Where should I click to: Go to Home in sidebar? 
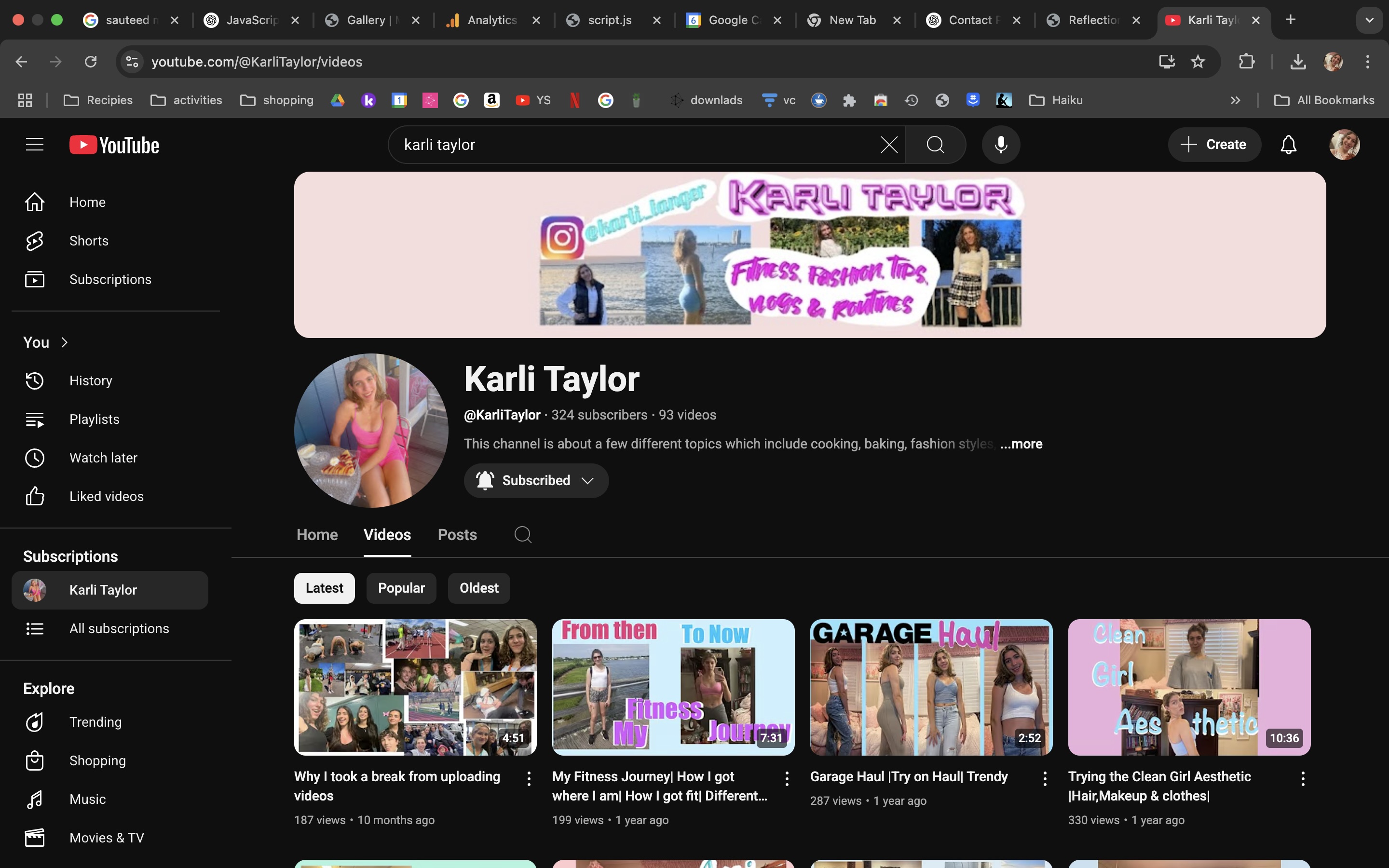[x=110, y=202]
